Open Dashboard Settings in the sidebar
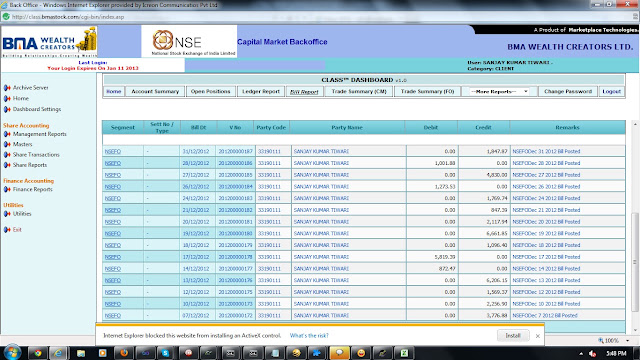 pyautogui.click(x=37, y=109)
